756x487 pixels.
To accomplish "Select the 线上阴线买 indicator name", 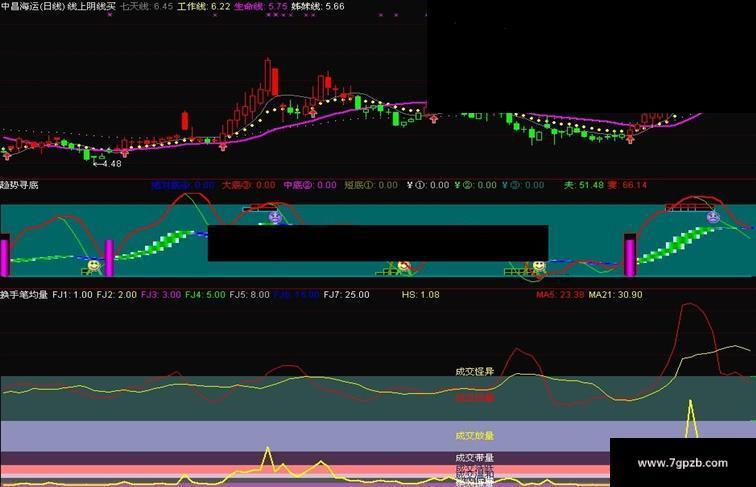I will [x=92, y=6].
